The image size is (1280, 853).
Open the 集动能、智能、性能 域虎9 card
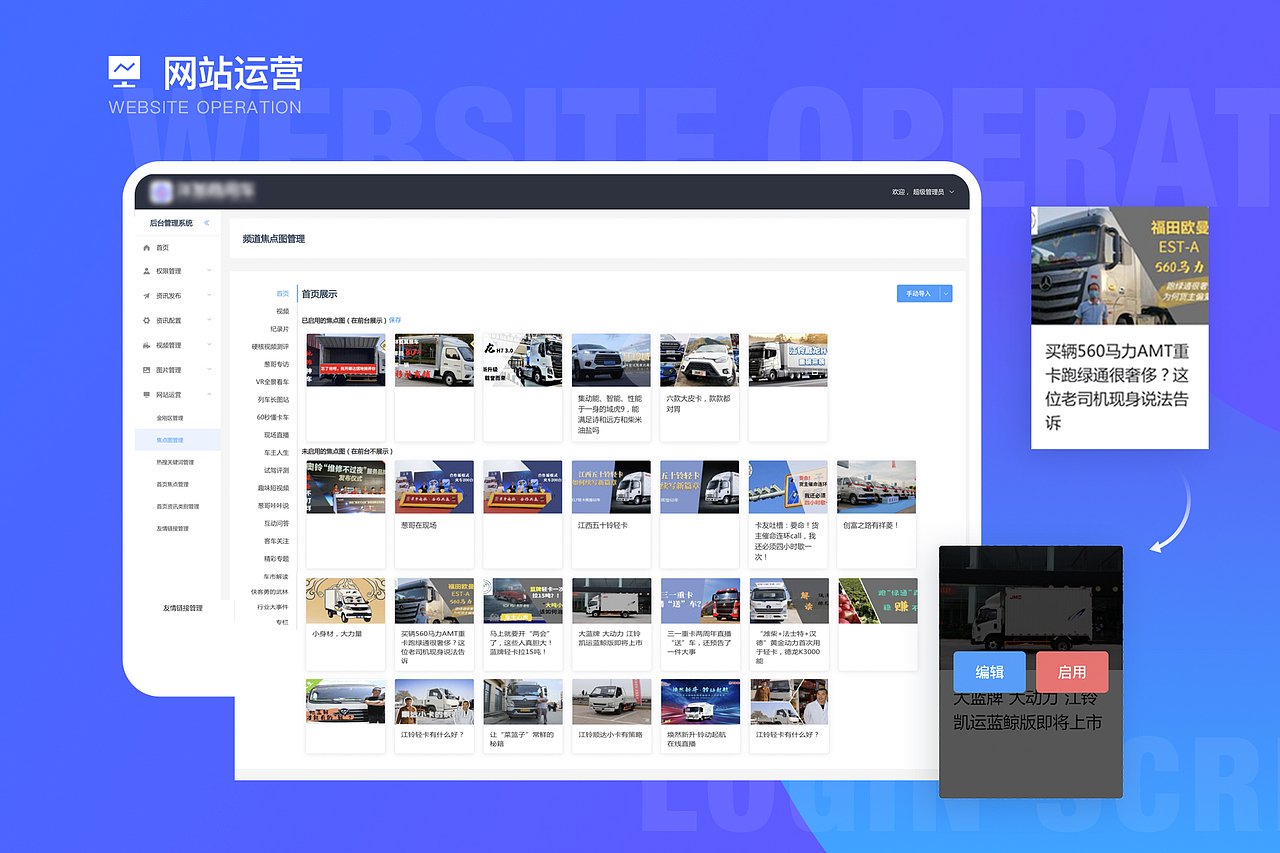coord(611,388)
